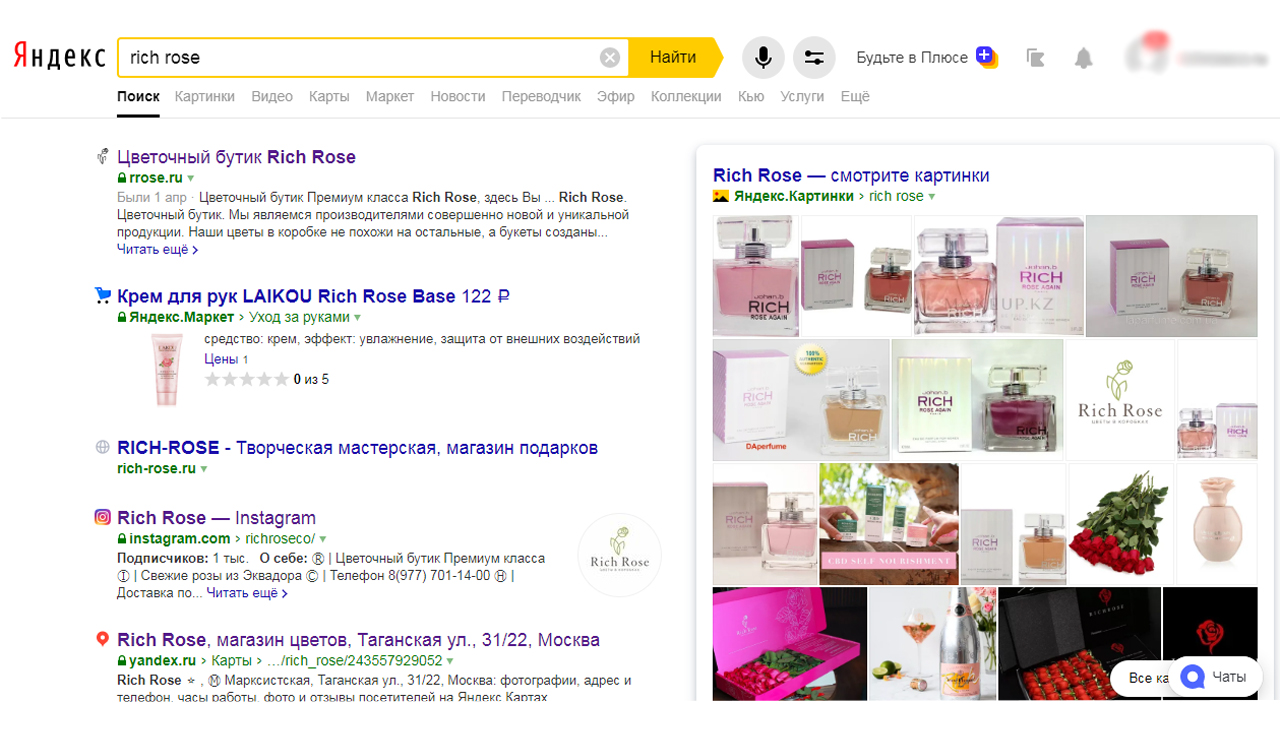This screenshot has width=1280, height=743.
Task: Open the Эфир tab
Action: [616, 97]
